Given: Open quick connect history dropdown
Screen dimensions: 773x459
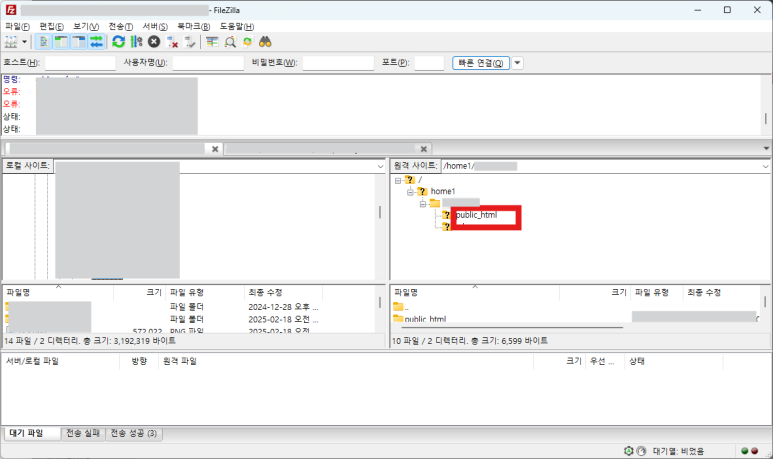Looking at the screenshot, I should [517, 63].
